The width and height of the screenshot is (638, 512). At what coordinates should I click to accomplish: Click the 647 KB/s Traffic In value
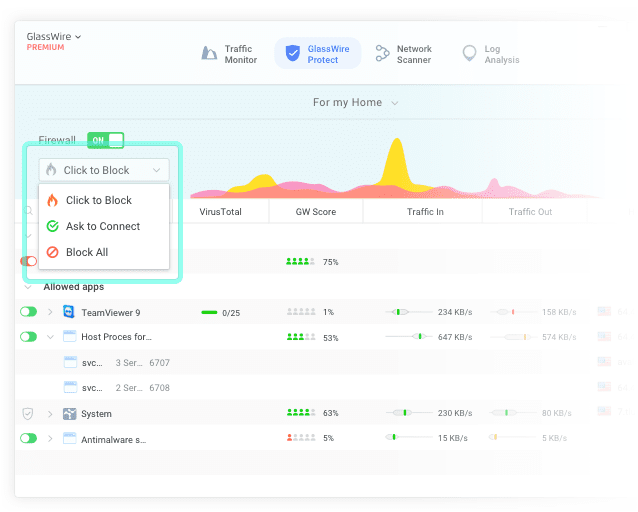click(x=455, y=337)
